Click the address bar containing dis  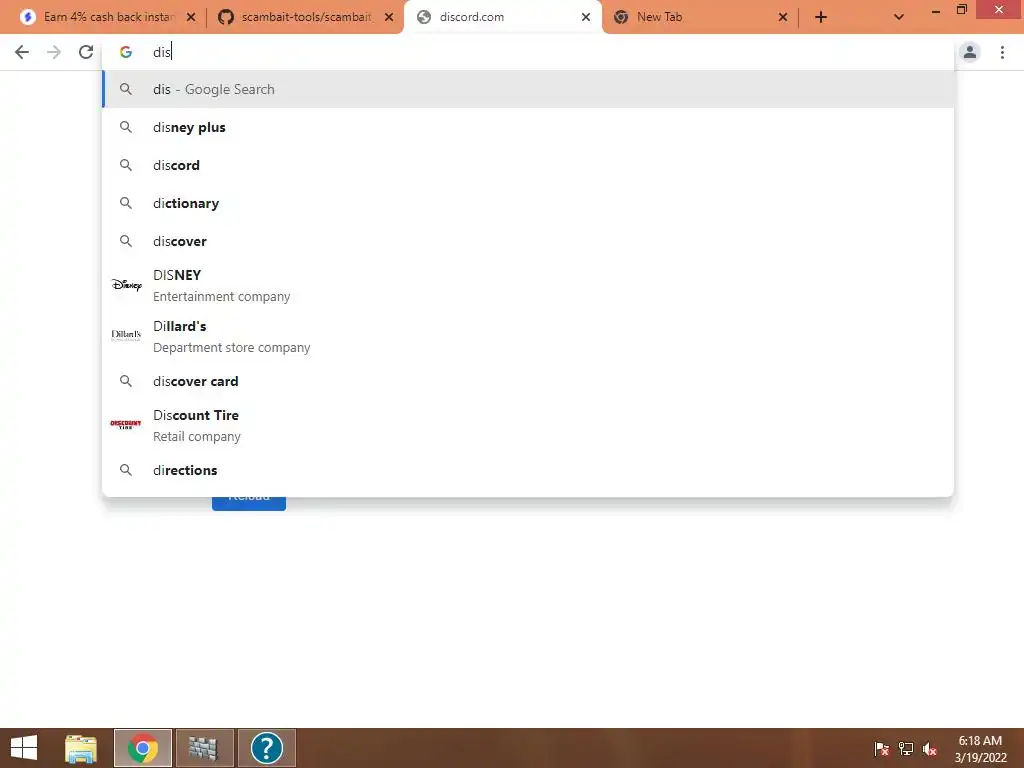coord(528,52)
